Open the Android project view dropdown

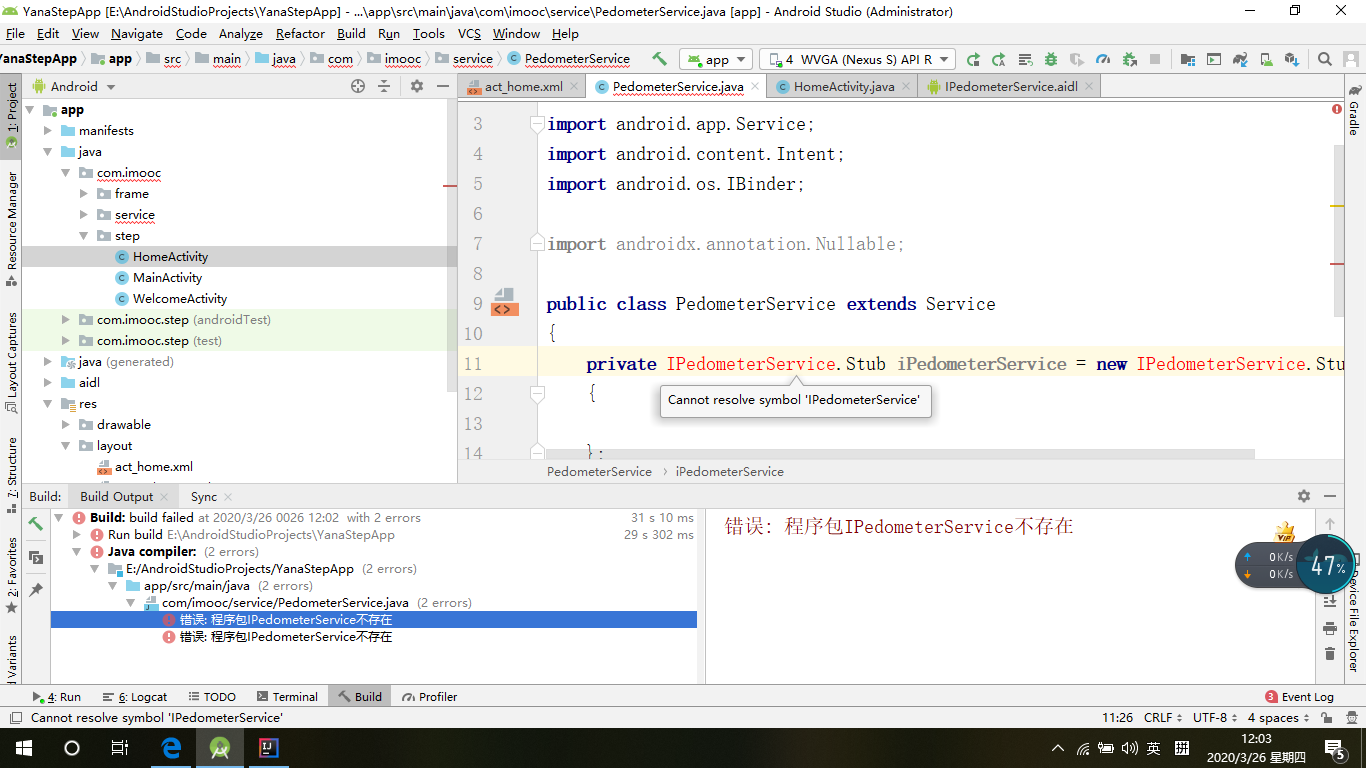click(x=74, y=87)
